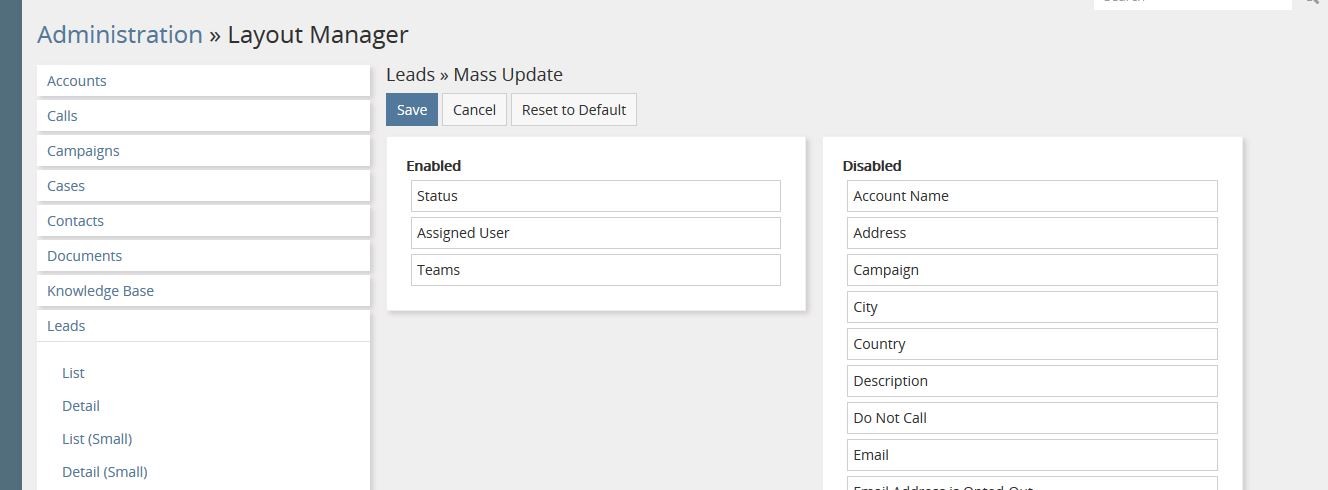Click the search input field
The image size is (1328, 490).
(1192, 2)
